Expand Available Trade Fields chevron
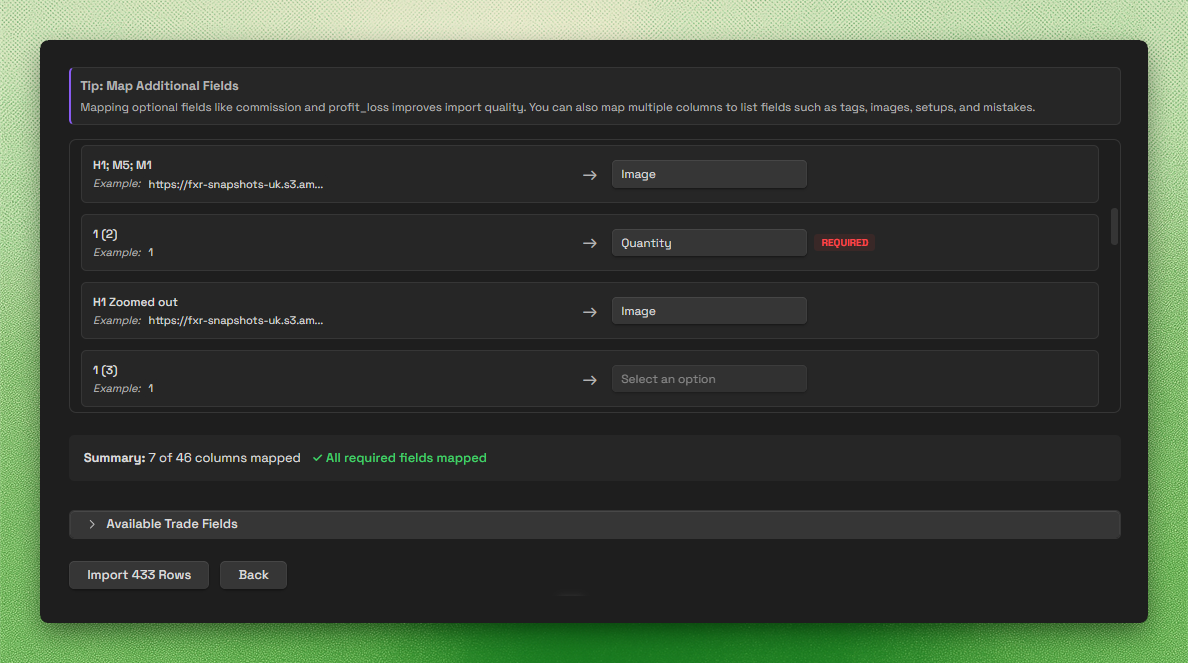This screenshot has width=1188, height=663. [x=92, y=524]
